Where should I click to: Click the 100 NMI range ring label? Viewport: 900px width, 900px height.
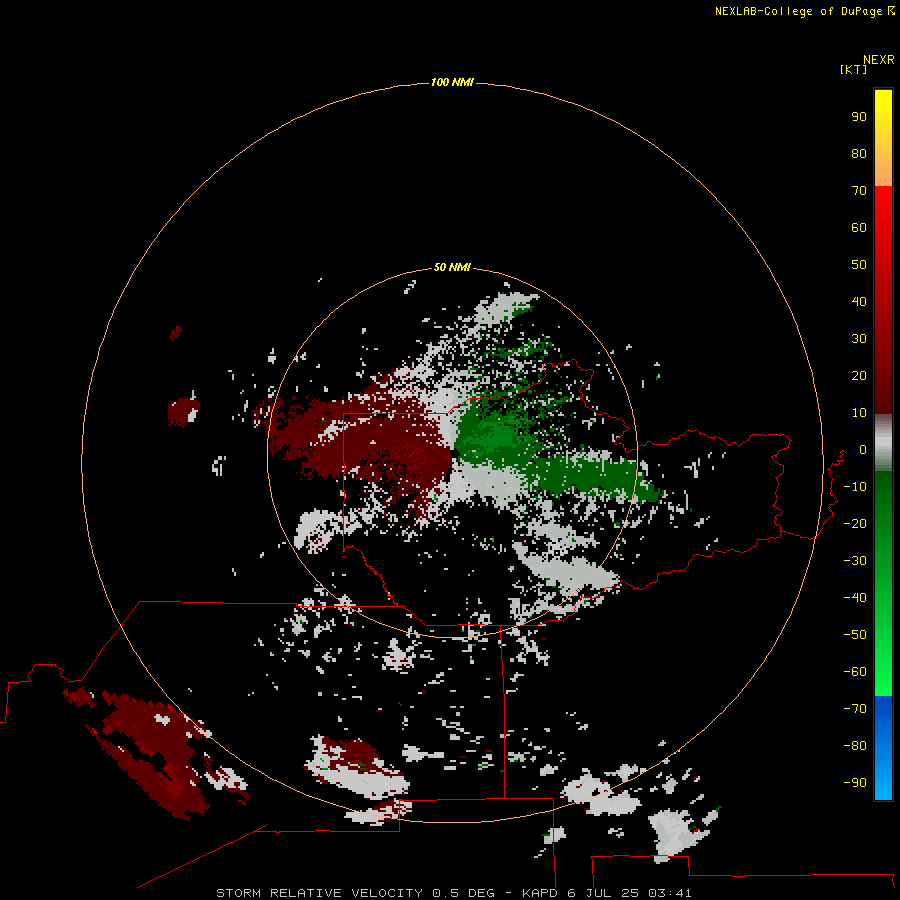(x=452, y=83)
